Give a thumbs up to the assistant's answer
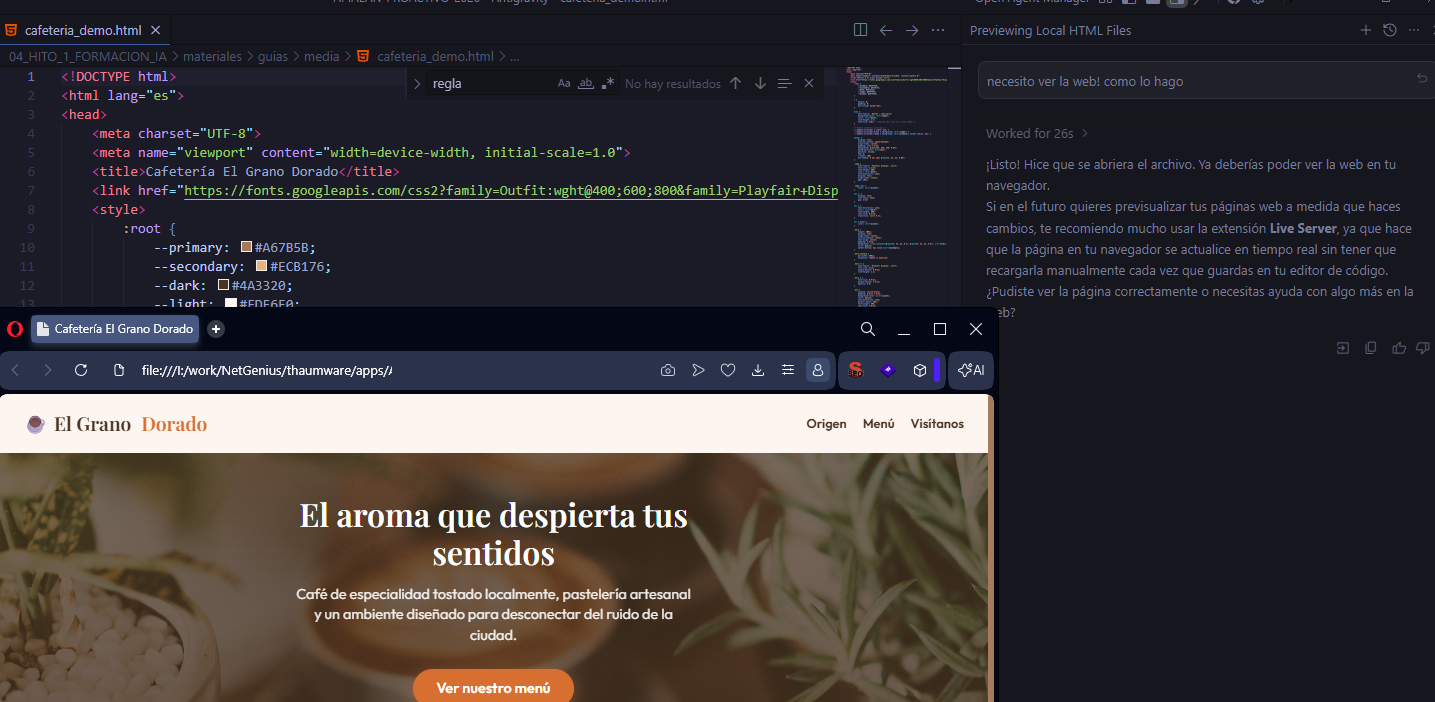The width and height of the screenshot is (1435, 702). click(x=1398, y=347)
